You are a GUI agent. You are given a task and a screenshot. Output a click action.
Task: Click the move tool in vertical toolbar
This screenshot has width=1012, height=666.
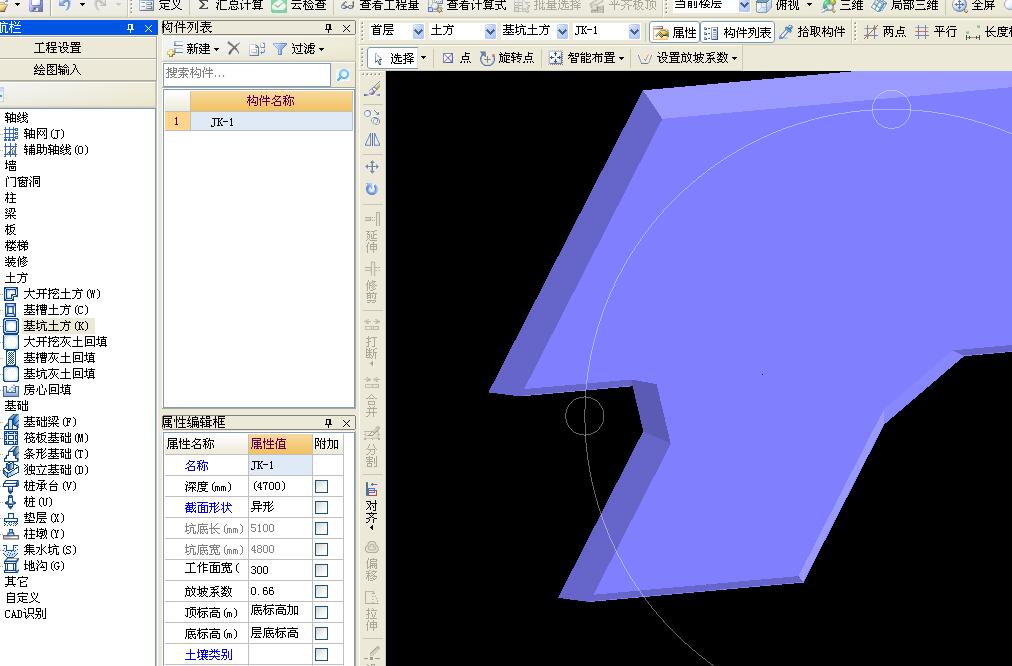pyautogui.click(x=372, y=167)
